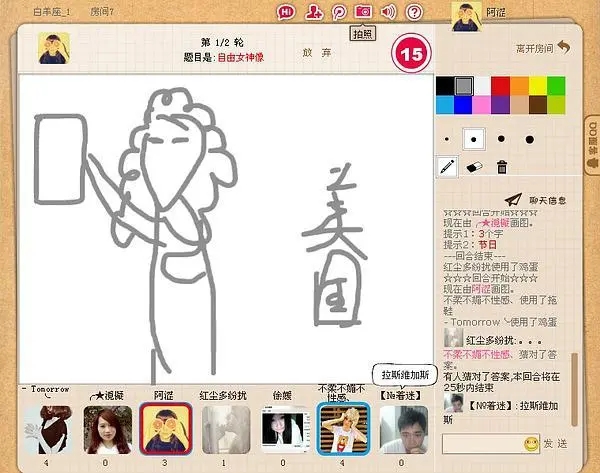This screenshot has height=473, width=600.
Task: Click the HI greeting icon
Action: click(287, 12)
